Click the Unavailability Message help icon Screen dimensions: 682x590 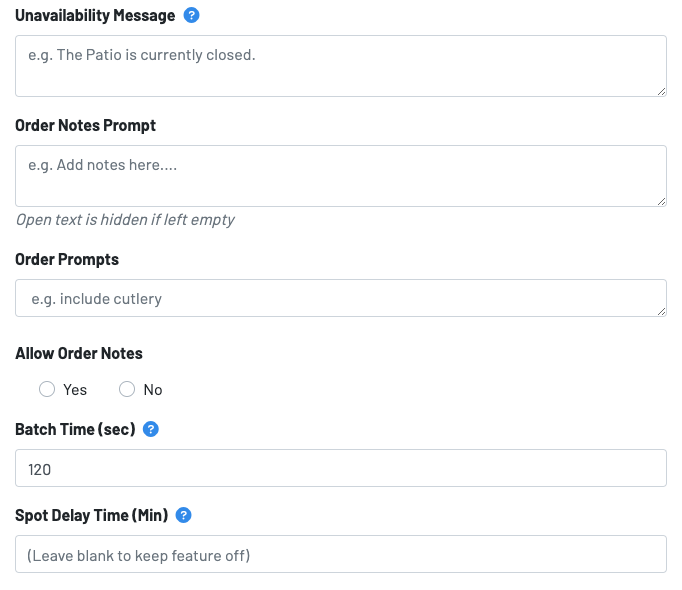pyautogui.click(x=192, y=16)
